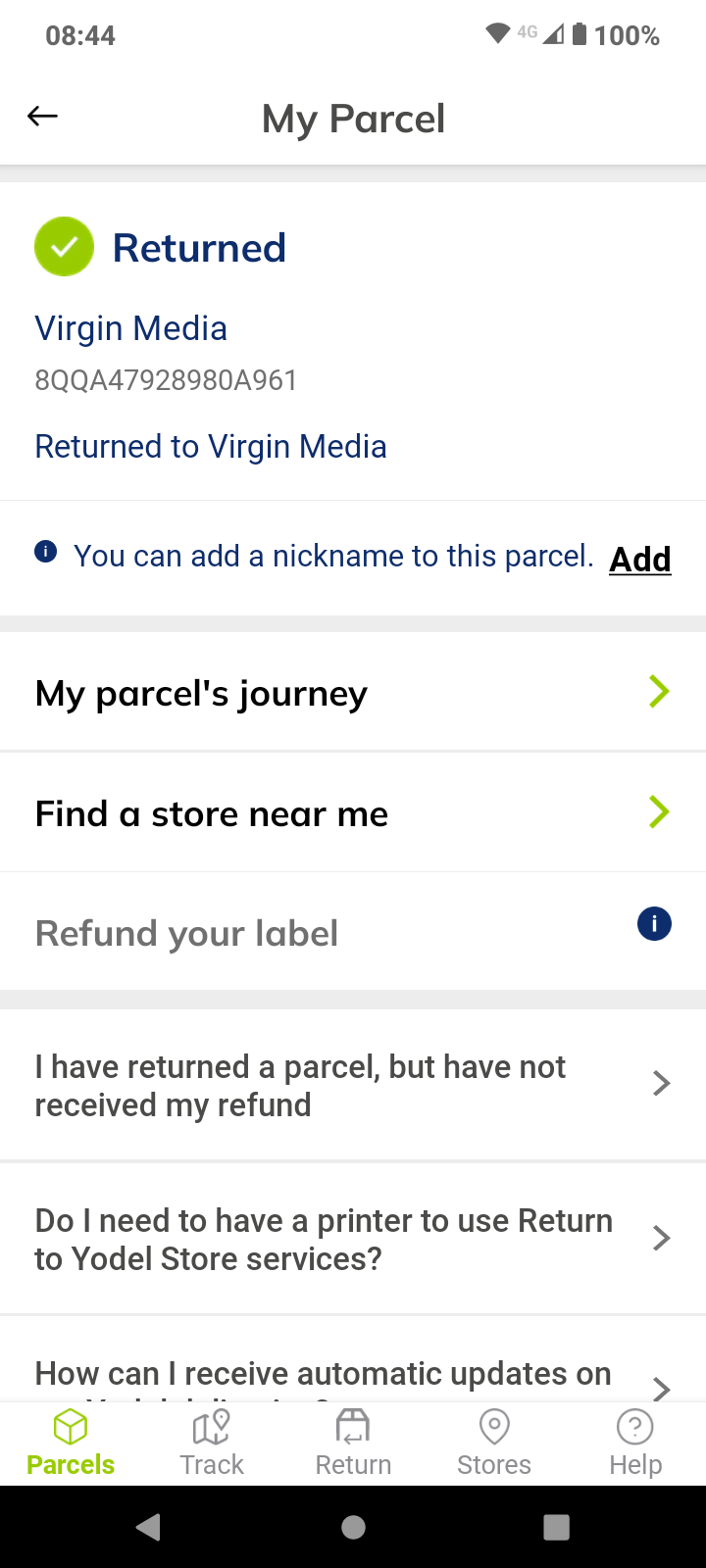Expand My parcel's journey chevron
The height and width of the screenshot is (1568, 706).
tap(659, 692)
